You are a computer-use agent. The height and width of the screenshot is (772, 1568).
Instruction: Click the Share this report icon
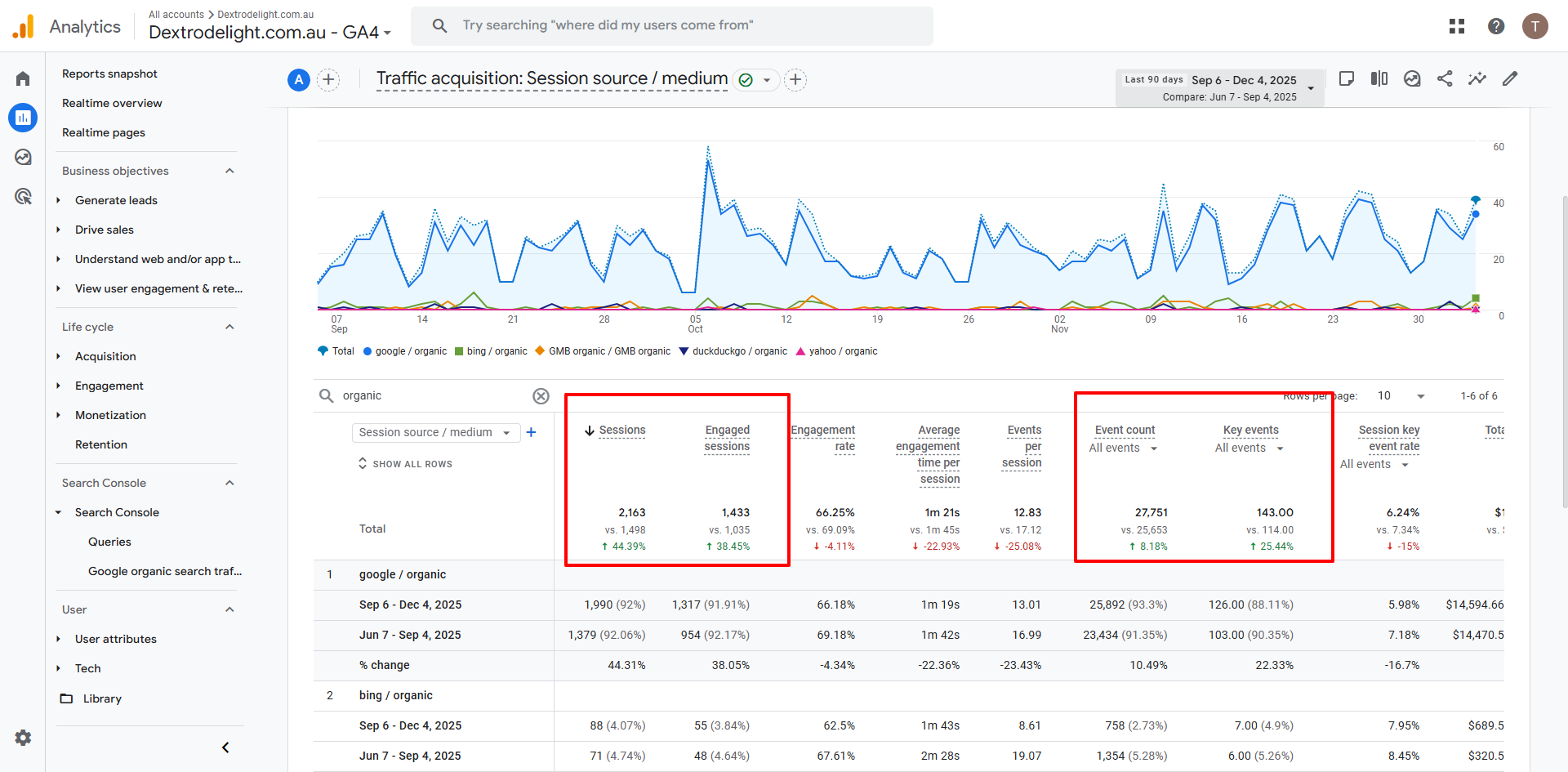point(1445,78)
